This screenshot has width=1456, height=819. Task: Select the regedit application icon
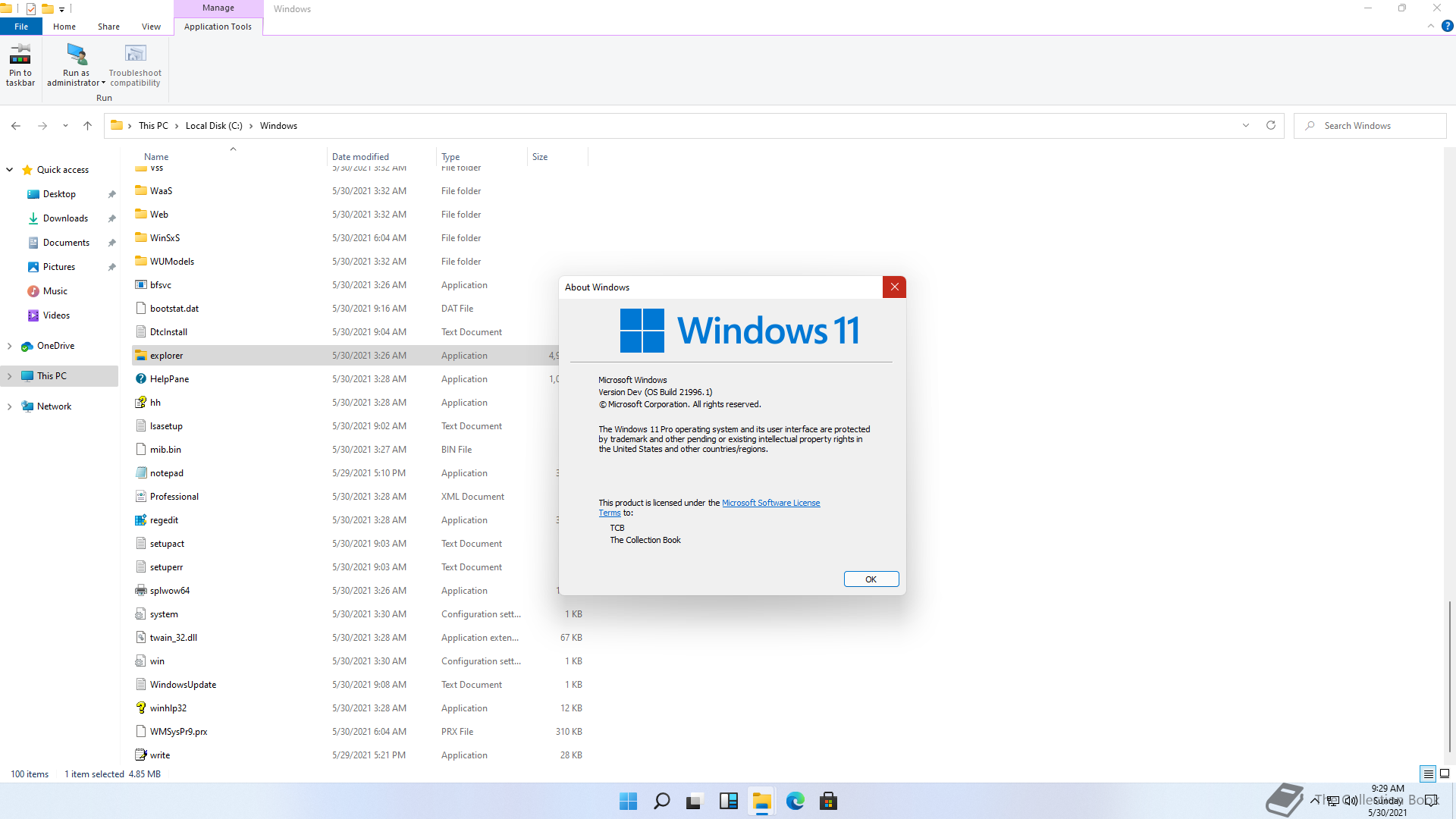pyautogui.click(x=141, y=519)
